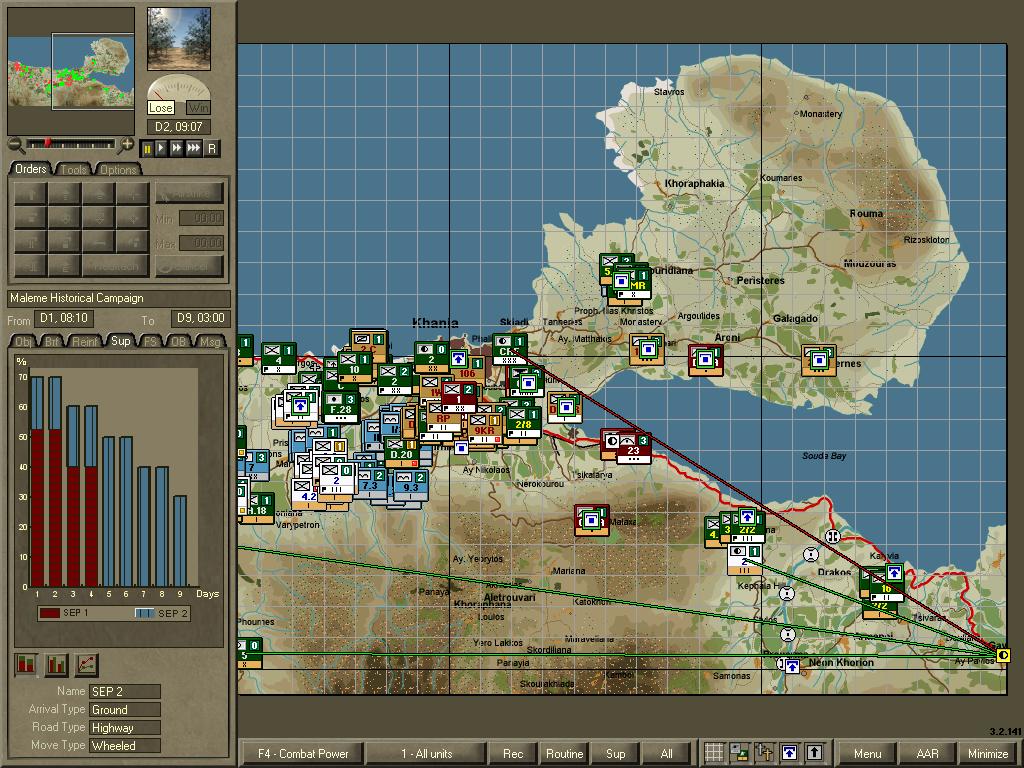The height and width of the screenshot is (768, 1024).
Task: Click the Minimize button
Action: tap(987, 754)
